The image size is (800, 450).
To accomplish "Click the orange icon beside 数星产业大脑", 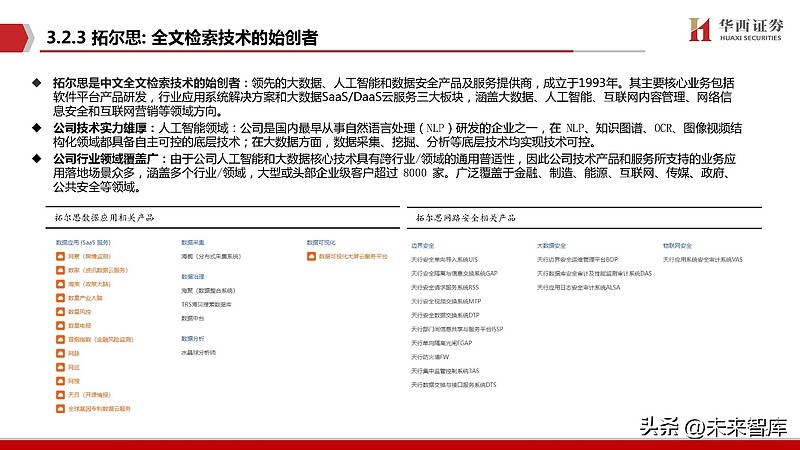I will pos(60,298).
